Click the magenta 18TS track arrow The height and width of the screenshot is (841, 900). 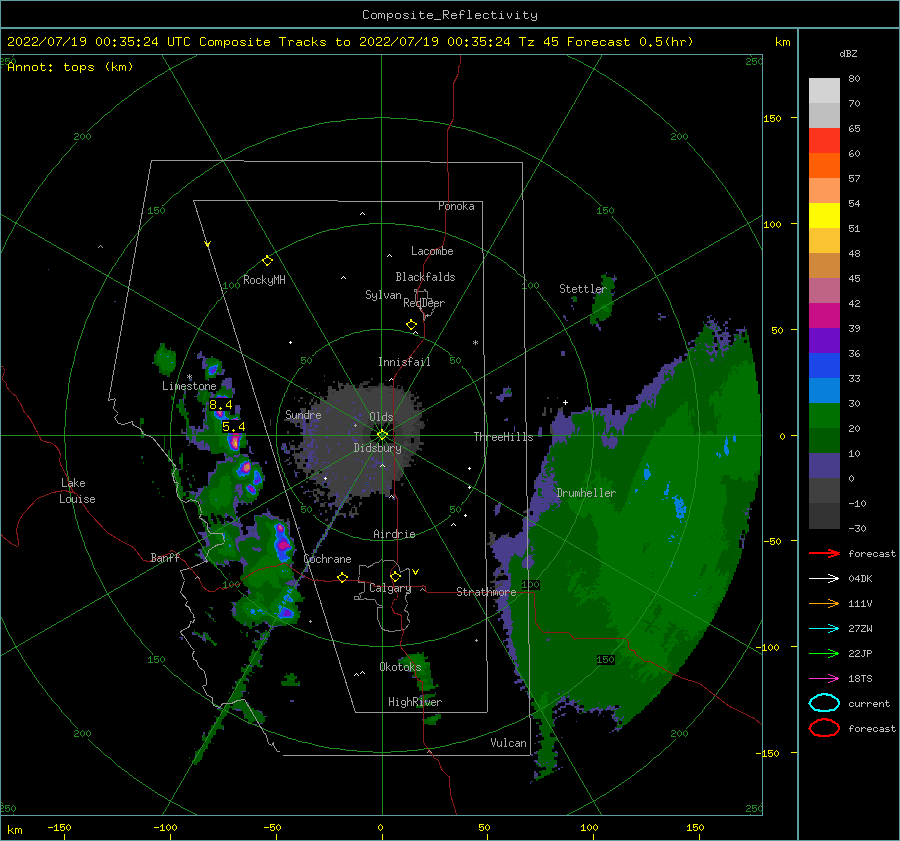pos(824,679)
